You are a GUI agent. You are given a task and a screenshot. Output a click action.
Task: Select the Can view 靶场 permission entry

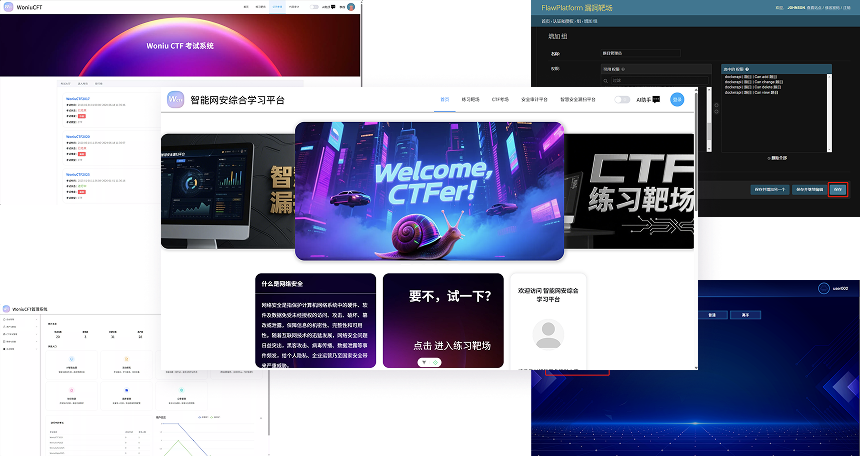point(751,92)
